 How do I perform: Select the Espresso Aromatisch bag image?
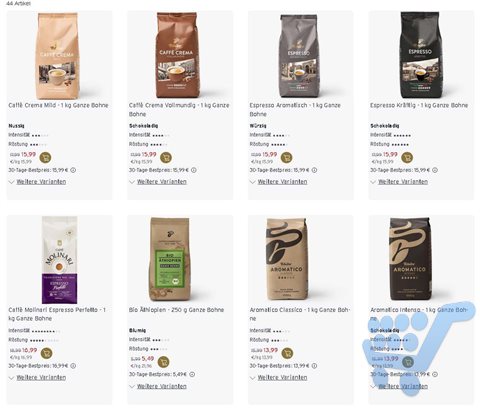click(x=299, y=55)
